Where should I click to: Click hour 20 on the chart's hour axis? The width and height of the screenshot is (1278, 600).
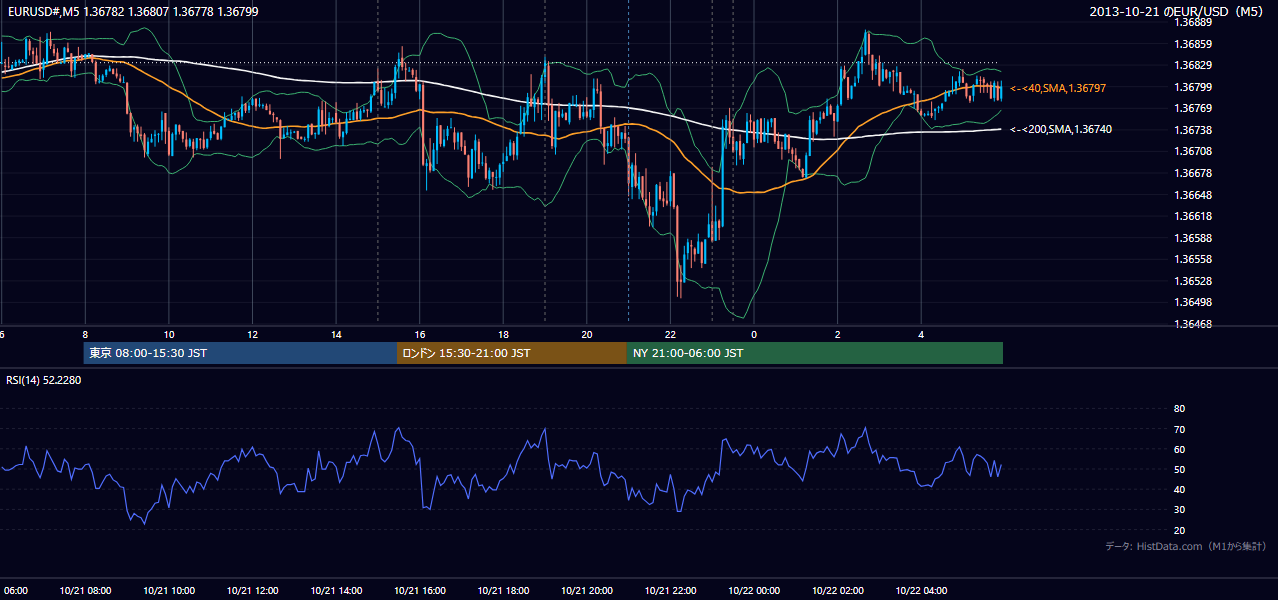tap(587, 334)
